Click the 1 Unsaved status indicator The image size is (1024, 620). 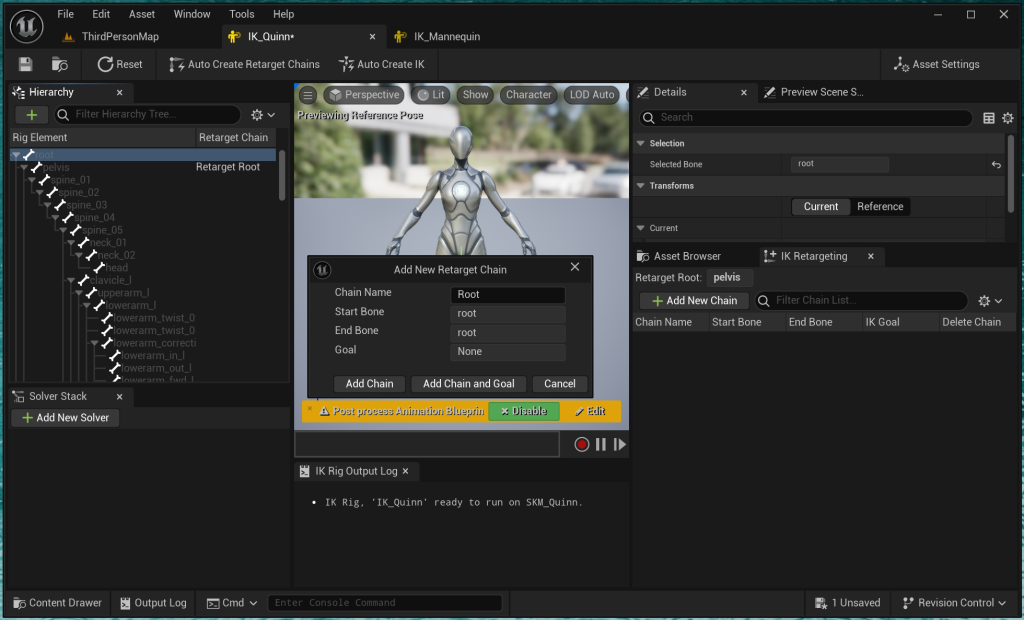tap(848, 602)
